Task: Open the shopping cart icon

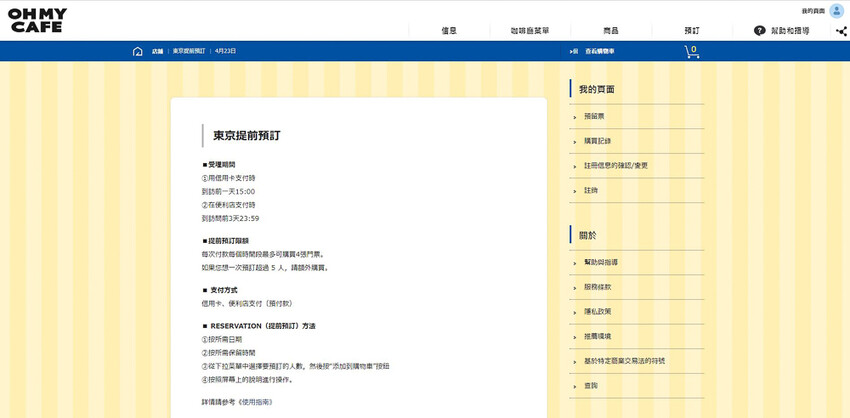Action: (691, 51)
